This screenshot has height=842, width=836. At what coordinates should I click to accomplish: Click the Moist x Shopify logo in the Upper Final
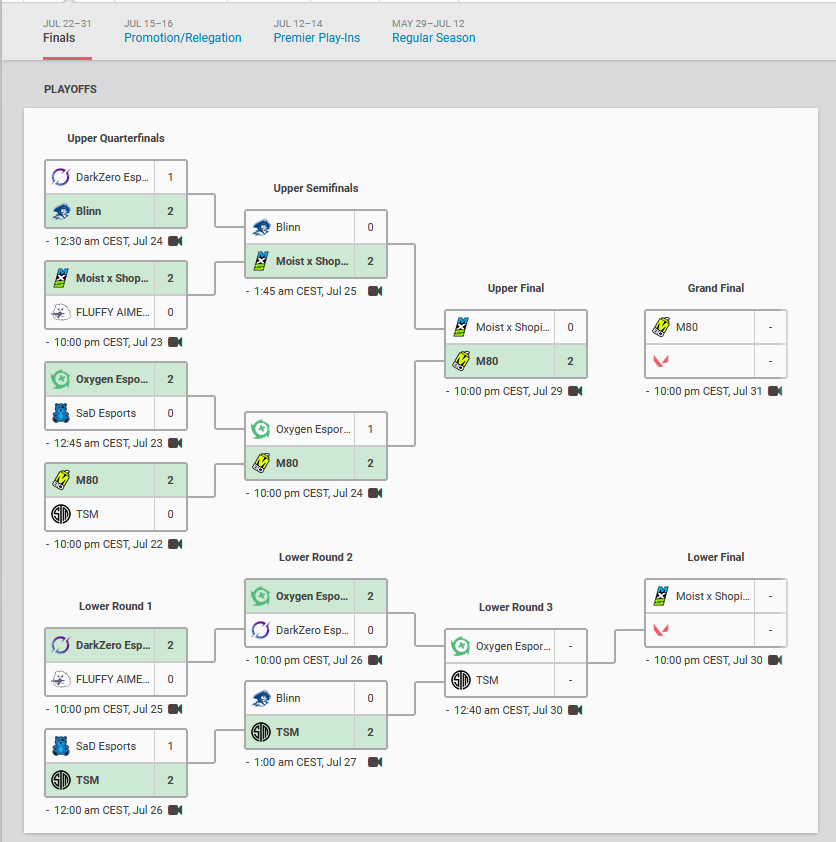[x=461, y=326]
